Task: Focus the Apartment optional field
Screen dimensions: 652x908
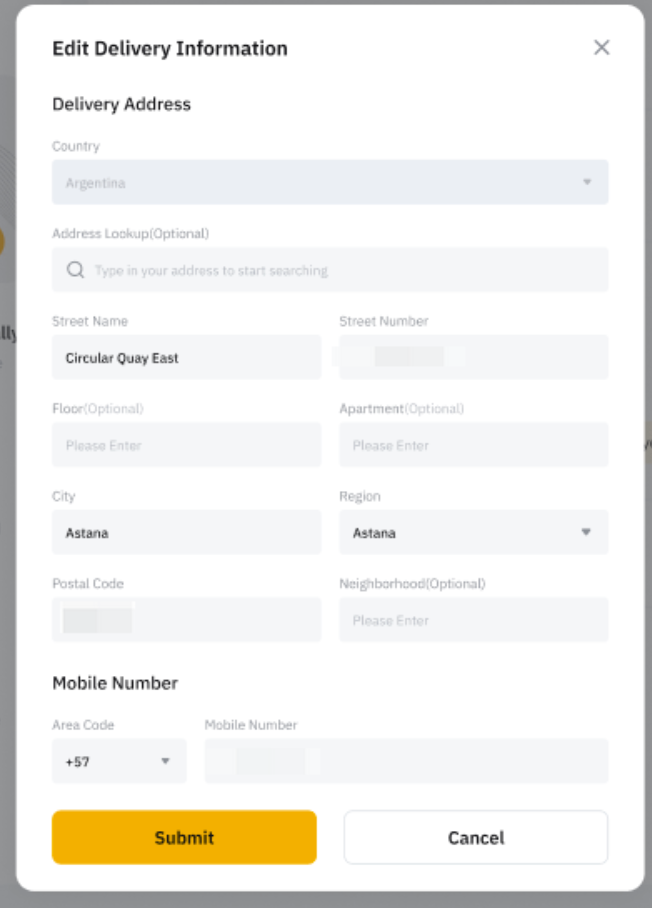Action: tap(473, 445)
